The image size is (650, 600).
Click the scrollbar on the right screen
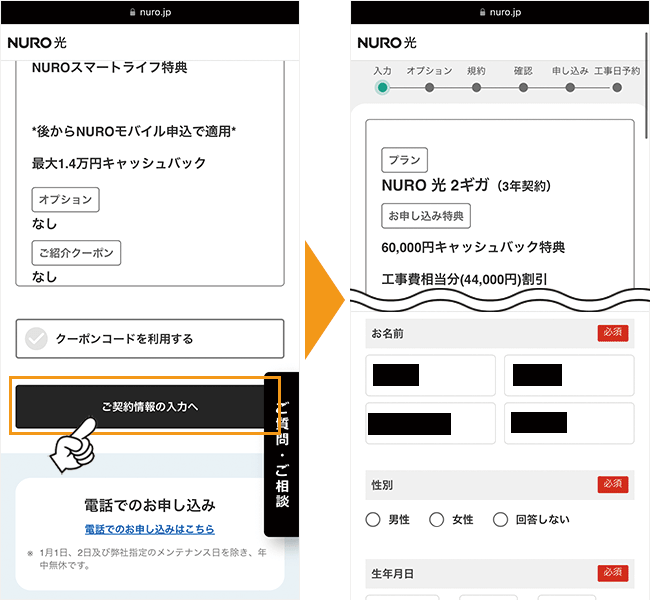[647, 85]
